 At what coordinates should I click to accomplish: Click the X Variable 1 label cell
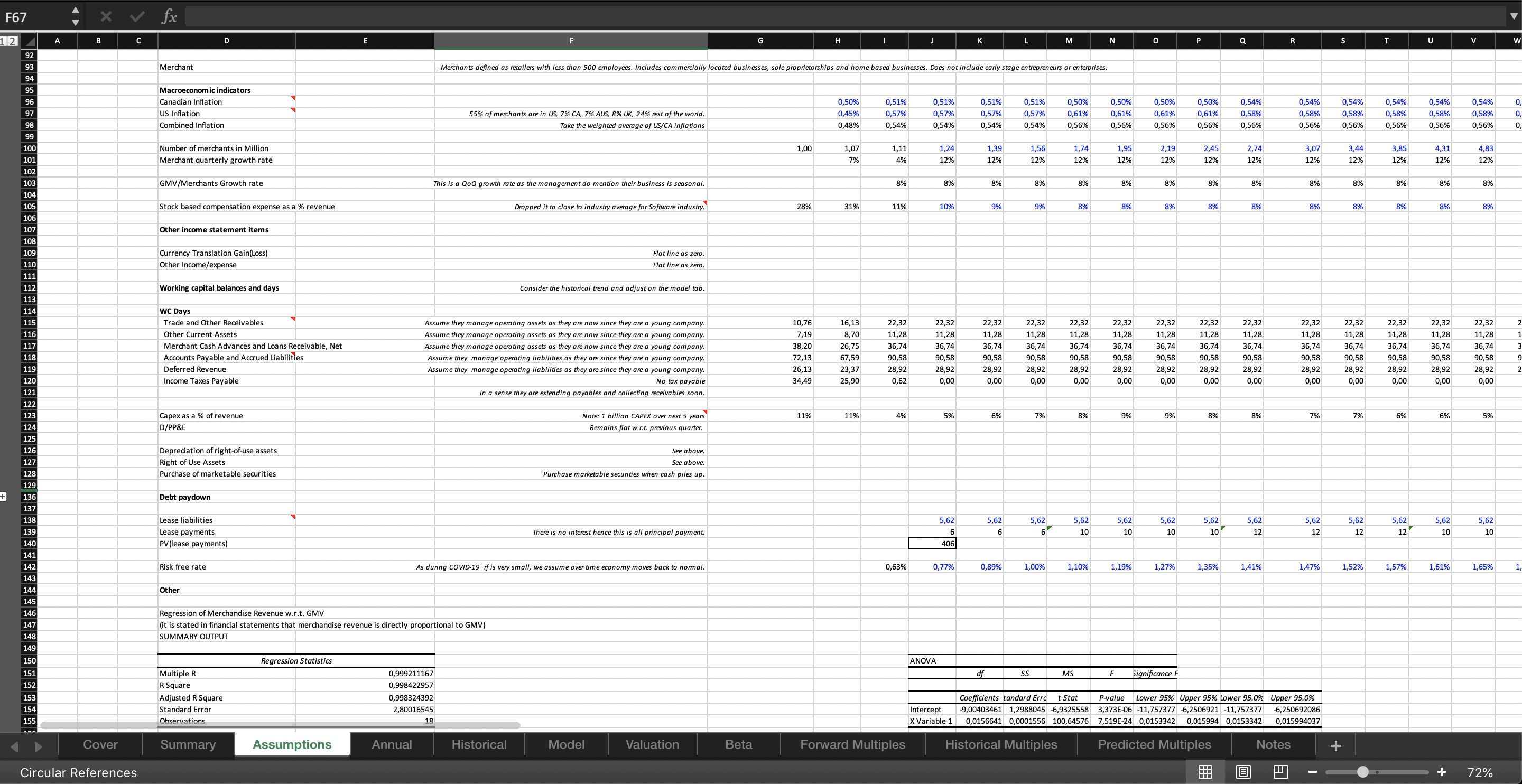click(x=932, y=721)
